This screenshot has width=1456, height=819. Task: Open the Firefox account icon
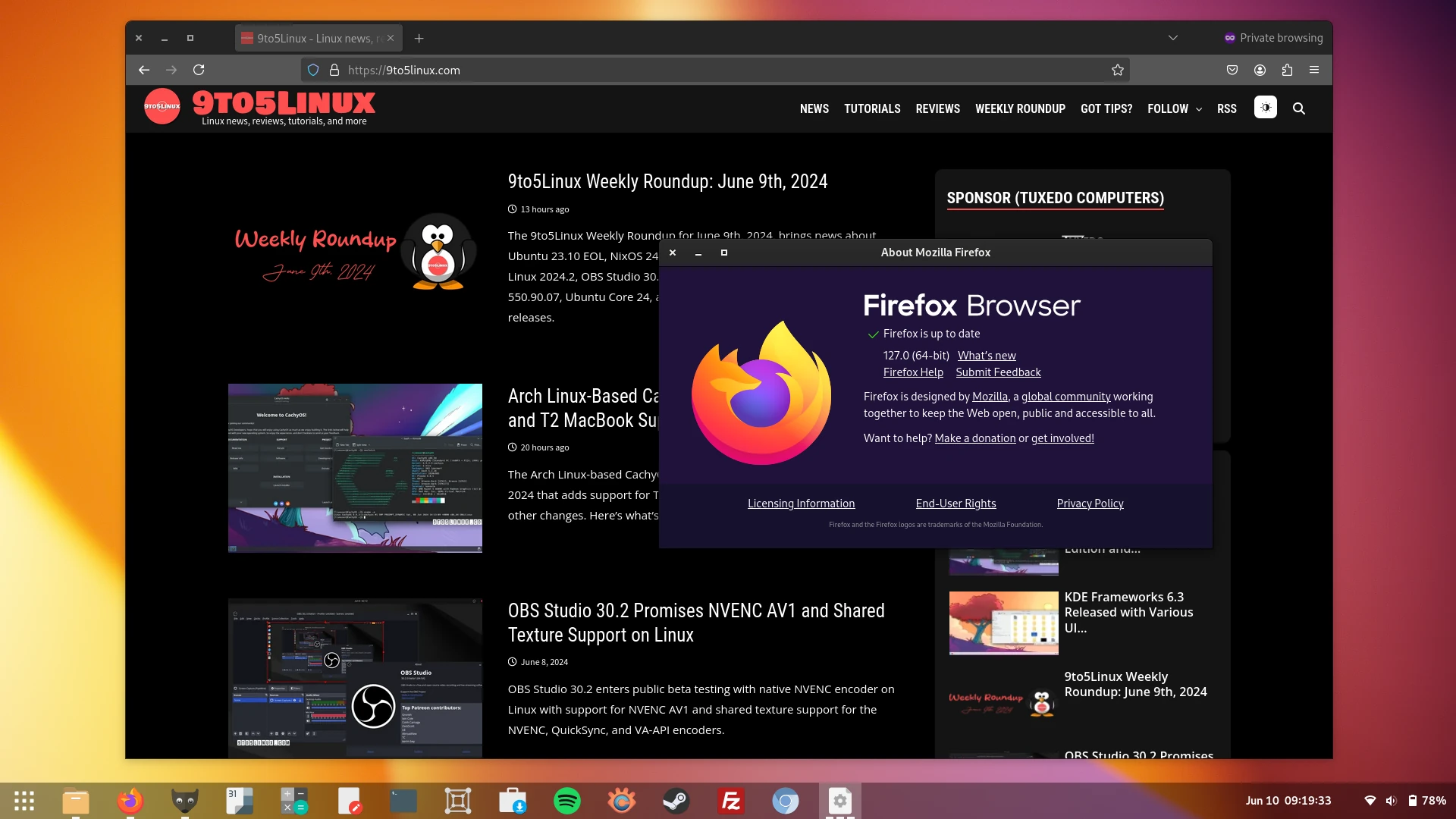[1260, 70]
